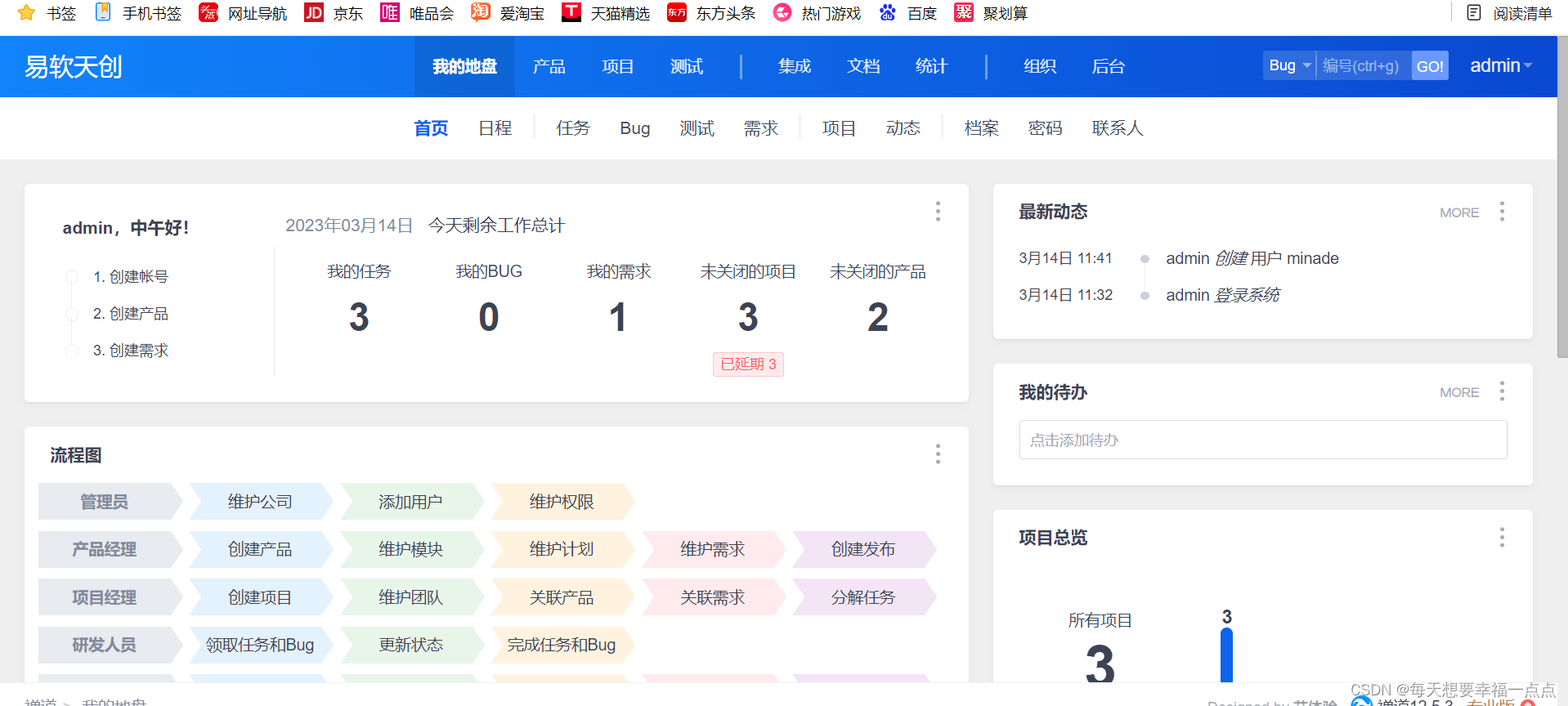Viewport: 1568px width, 706px height.
Task: Open the 流程图 panel three-dot menu
Action: coord(938,454)
